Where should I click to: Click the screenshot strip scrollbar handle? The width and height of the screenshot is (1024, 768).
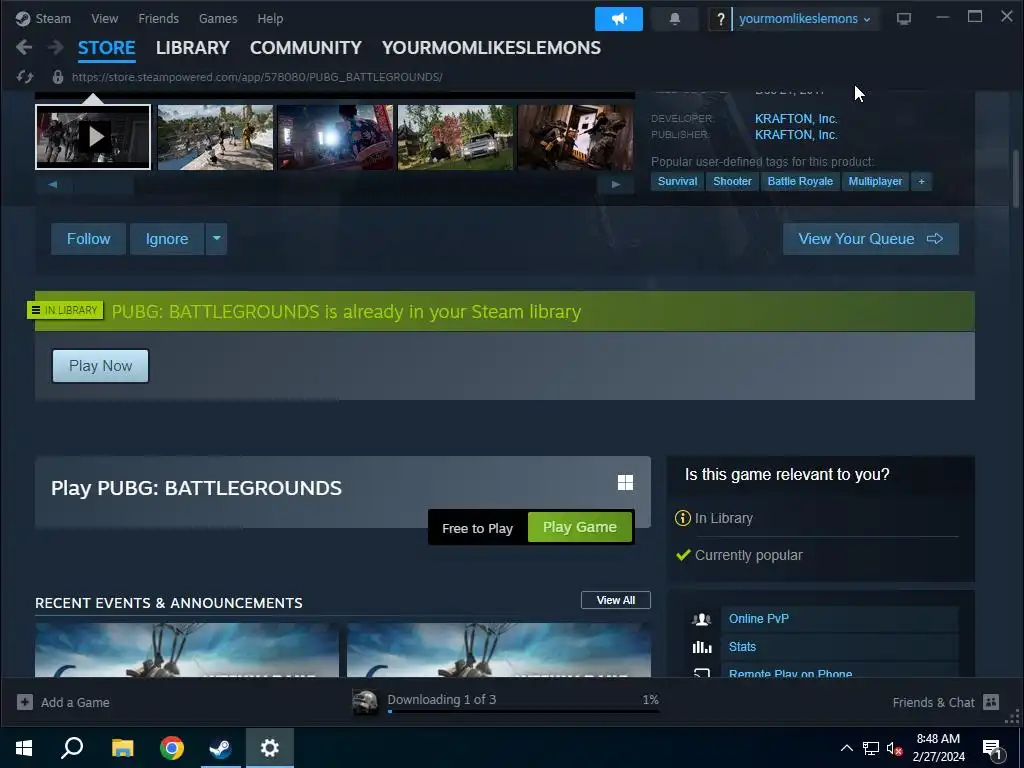tap(104, 185)
